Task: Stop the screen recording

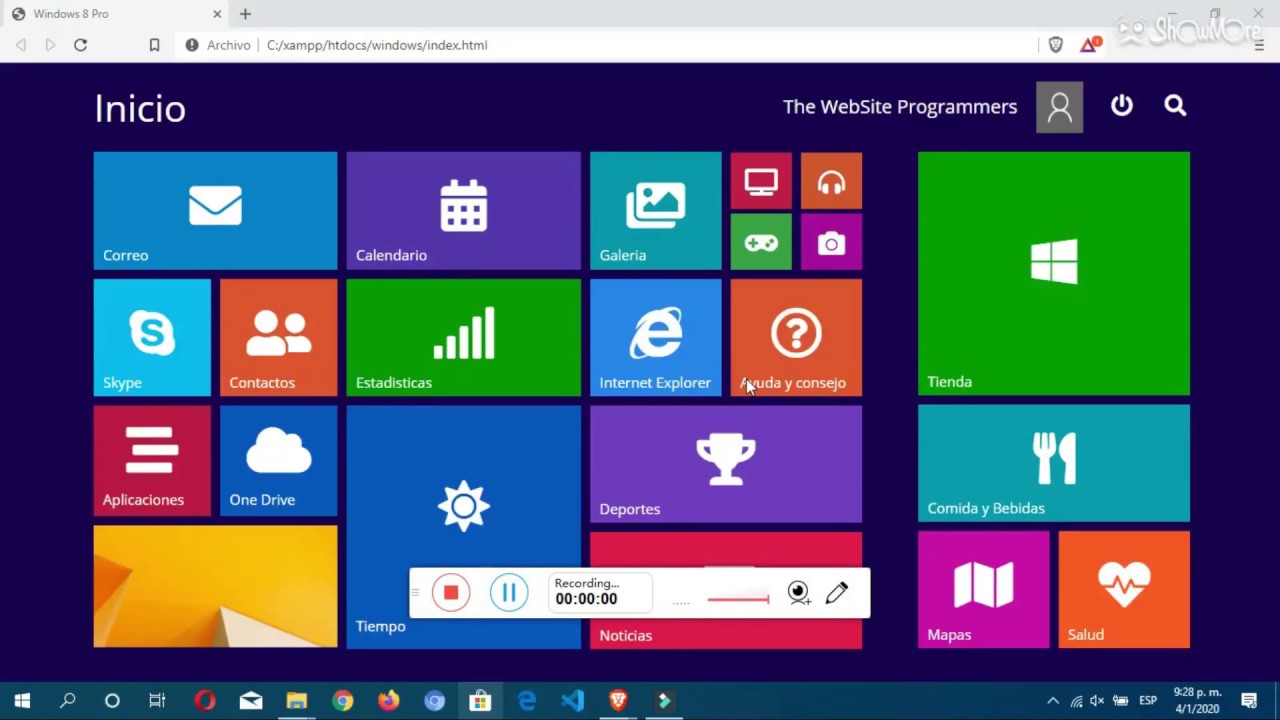Action: pyautogui.click(x=451, y=593)
